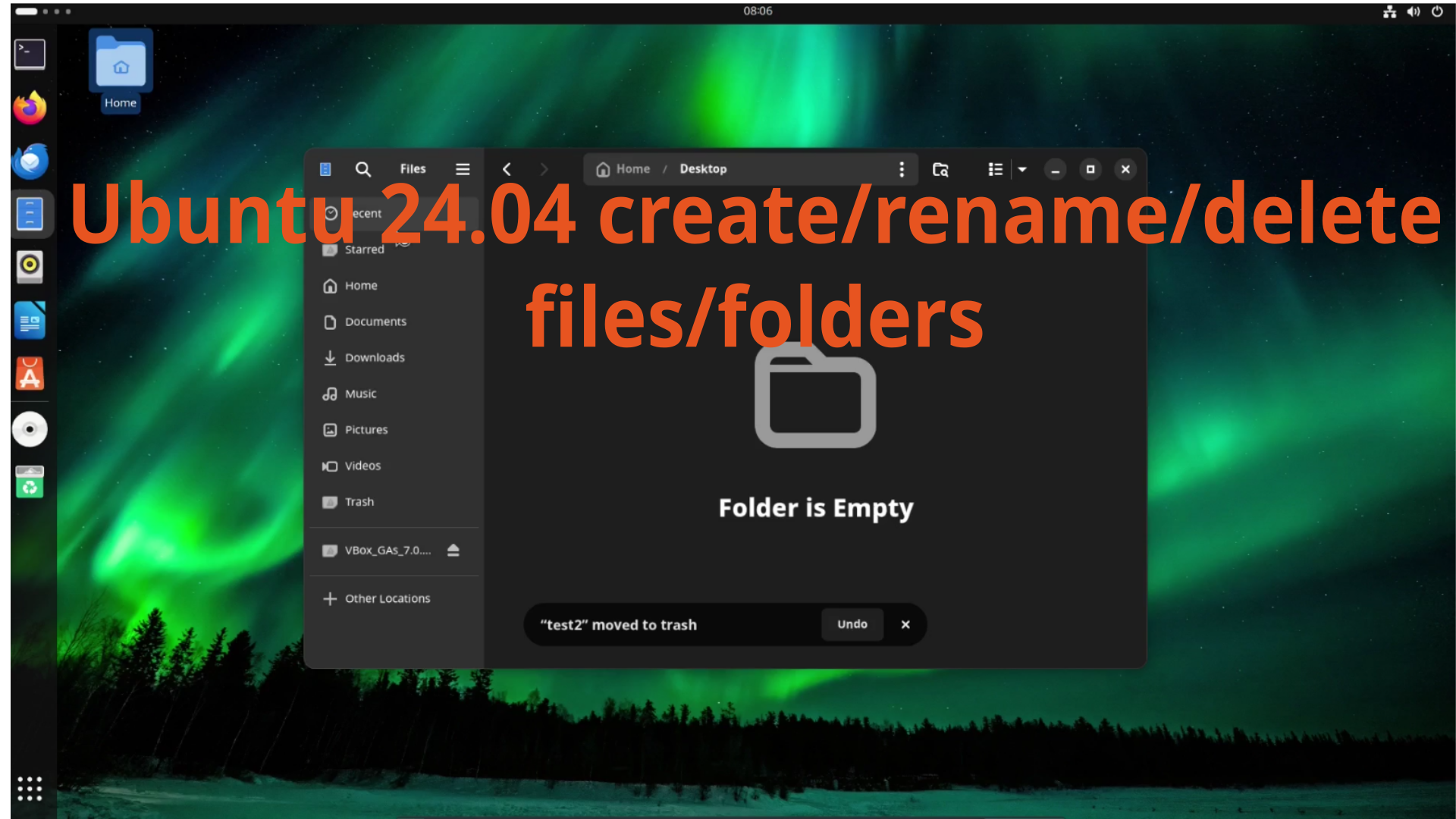Launch Firefox from the dock
This screenshot has height=819, width=1456.
[x=30, y=108]
